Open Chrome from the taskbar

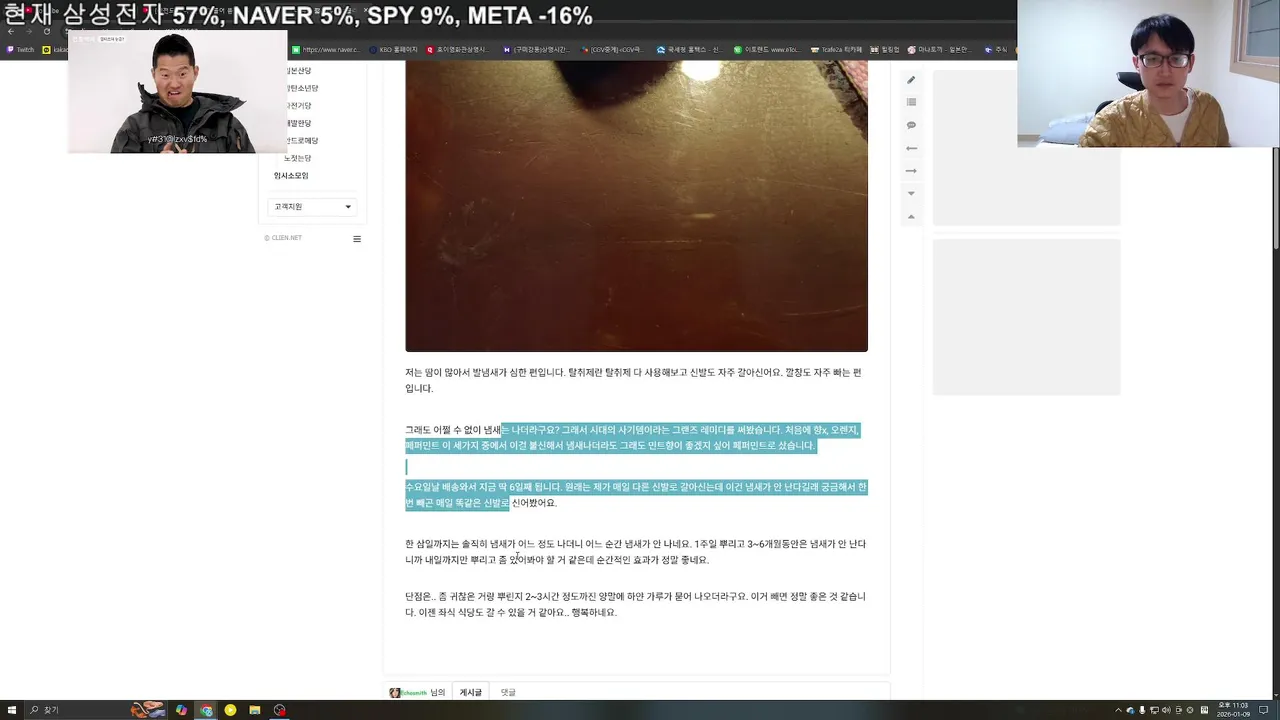coord(206,710)
